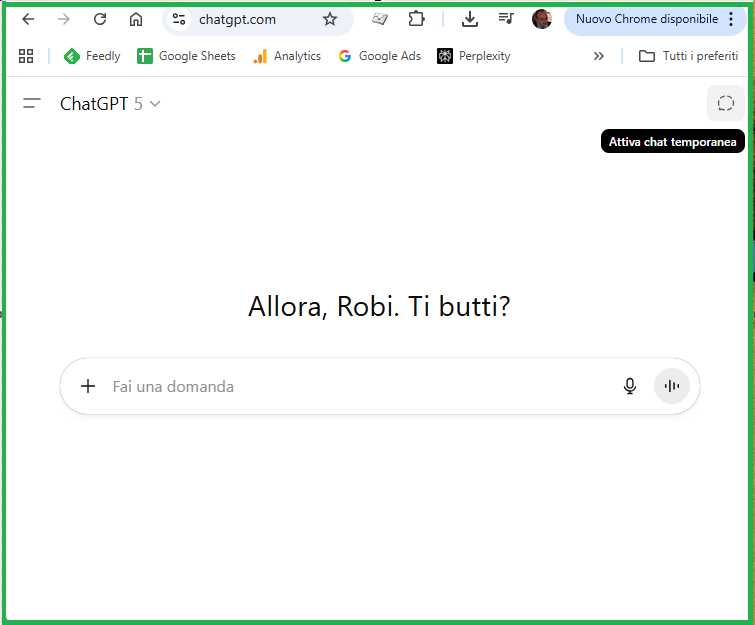Go back to the previous page
Screen dimensions: 755x625
coord(28,19)
